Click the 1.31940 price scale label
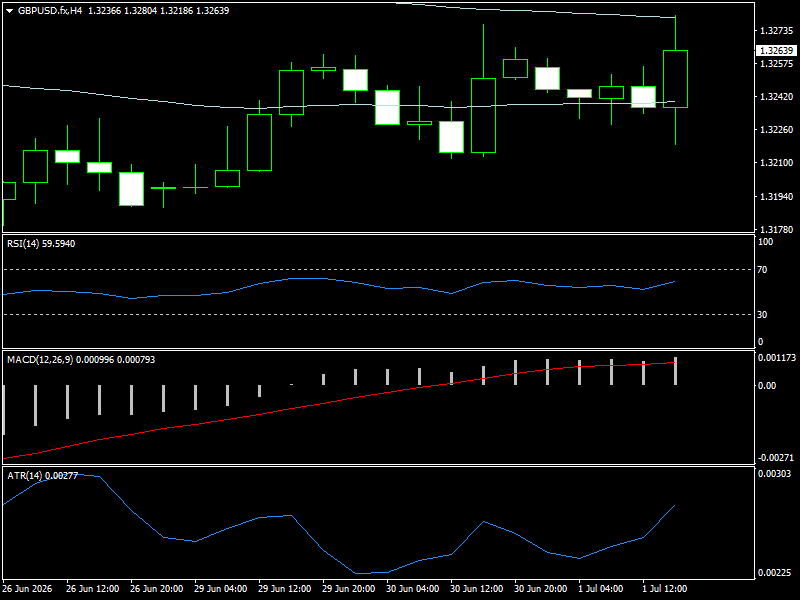The image size is (800, 600). (x=777, y=196)
